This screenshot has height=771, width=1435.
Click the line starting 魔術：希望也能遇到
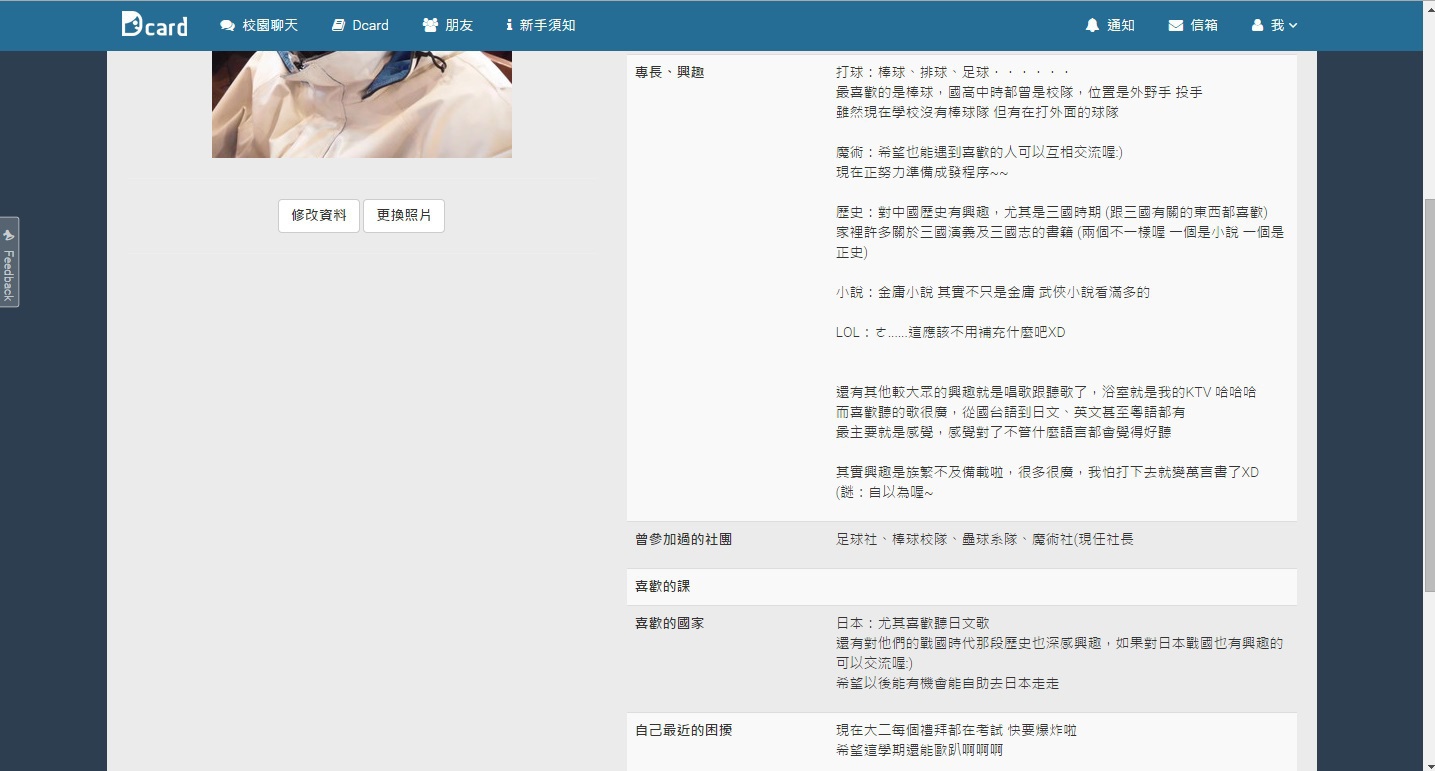pos(980,153)
